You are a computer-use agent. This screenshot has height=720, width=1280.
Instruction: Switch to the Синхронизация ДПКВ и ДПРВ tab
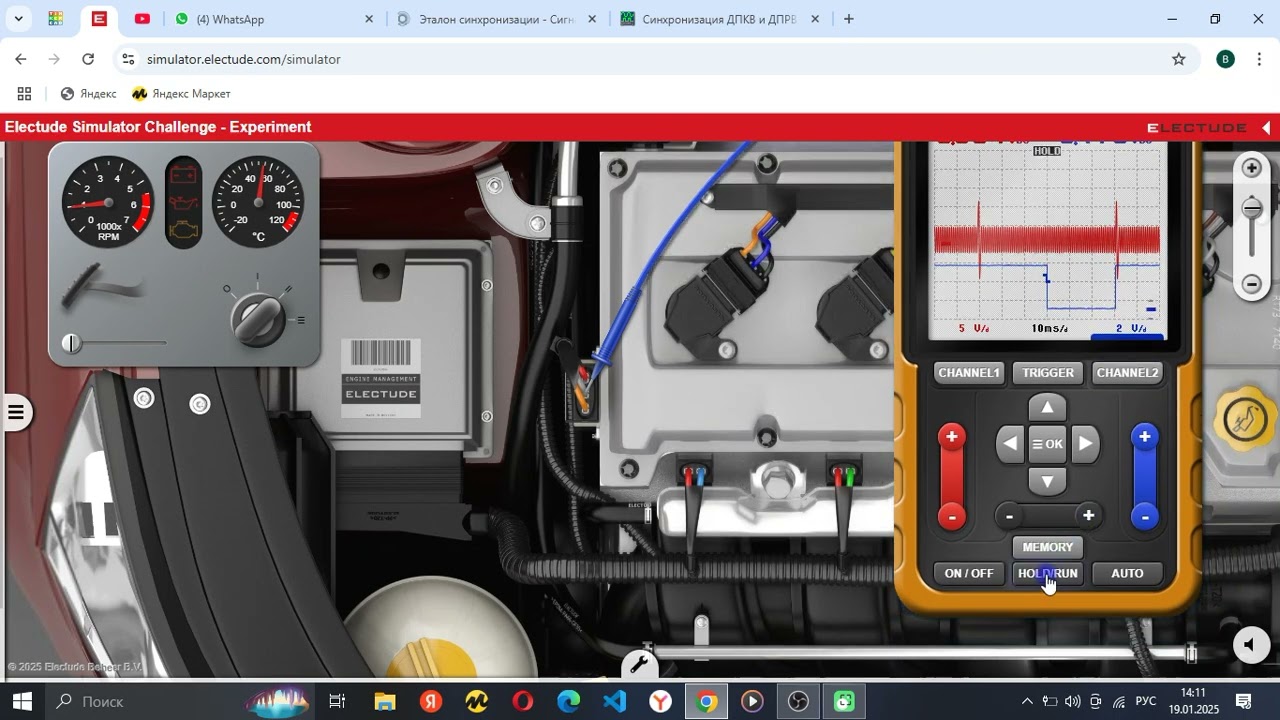point(721,19)
